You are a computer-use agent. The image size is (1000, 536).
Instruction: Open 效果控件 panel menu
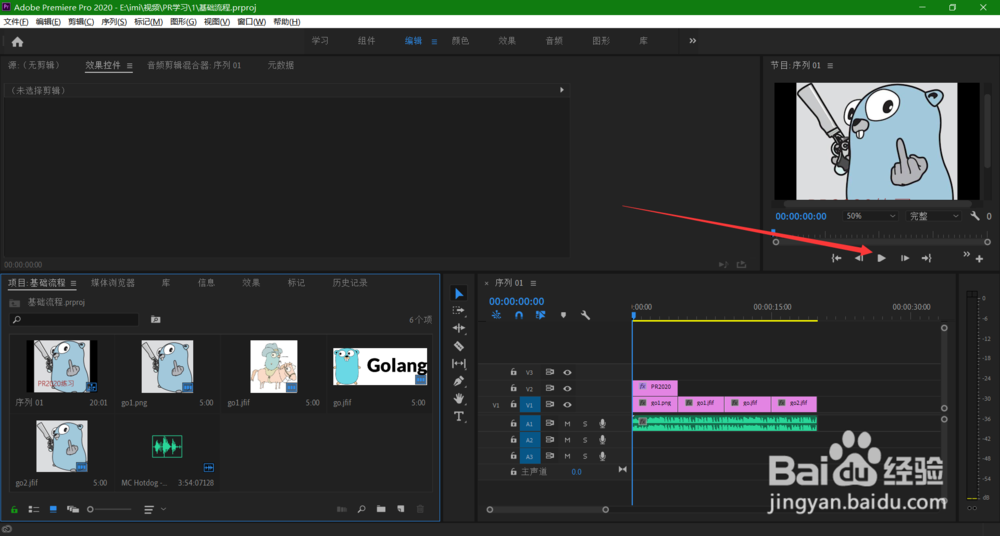pyautogui.click(x=129, y=65)
